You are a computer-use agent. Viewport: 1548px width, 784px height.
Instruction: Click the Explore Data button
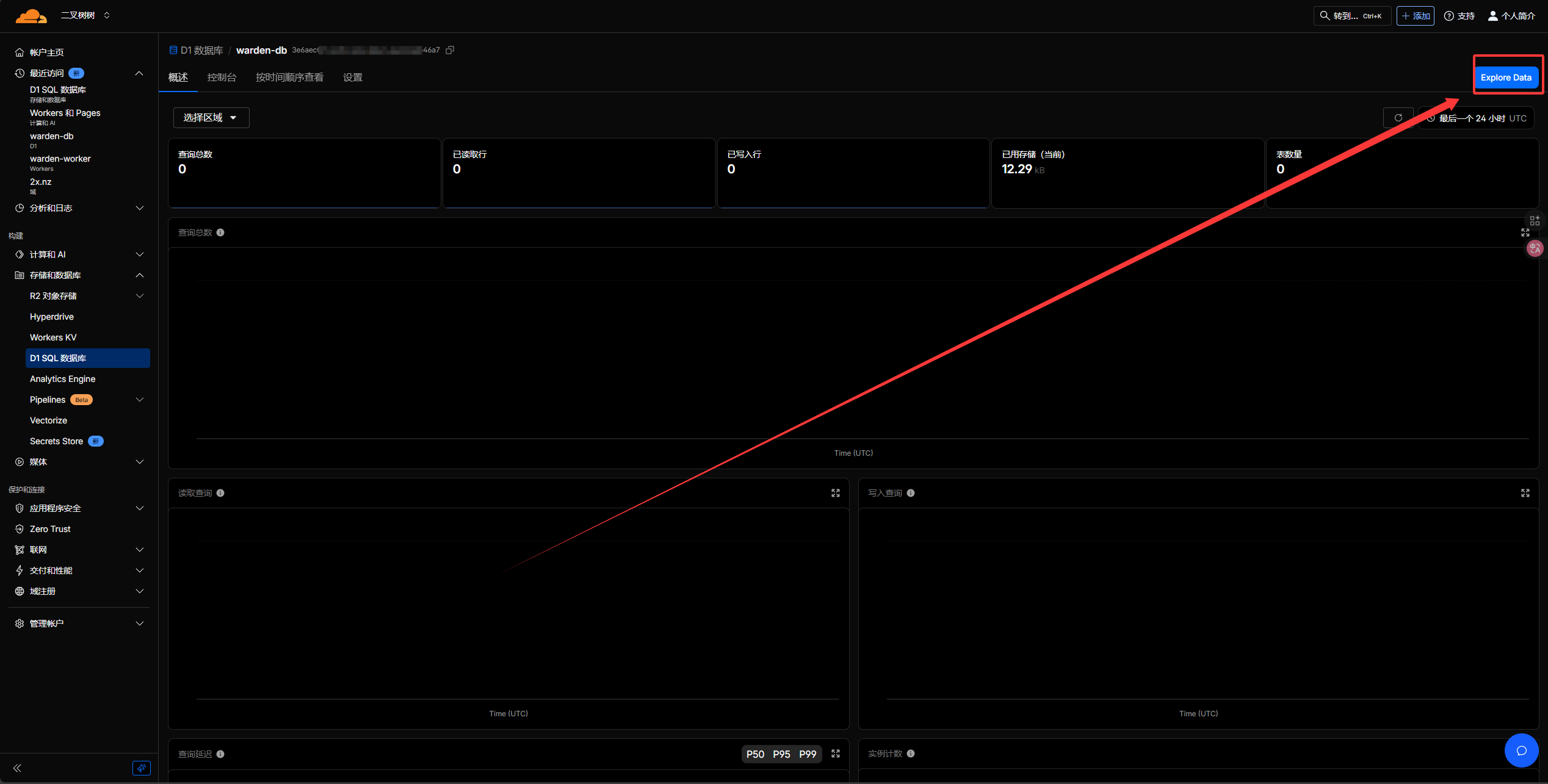[x=1505, y=77]
